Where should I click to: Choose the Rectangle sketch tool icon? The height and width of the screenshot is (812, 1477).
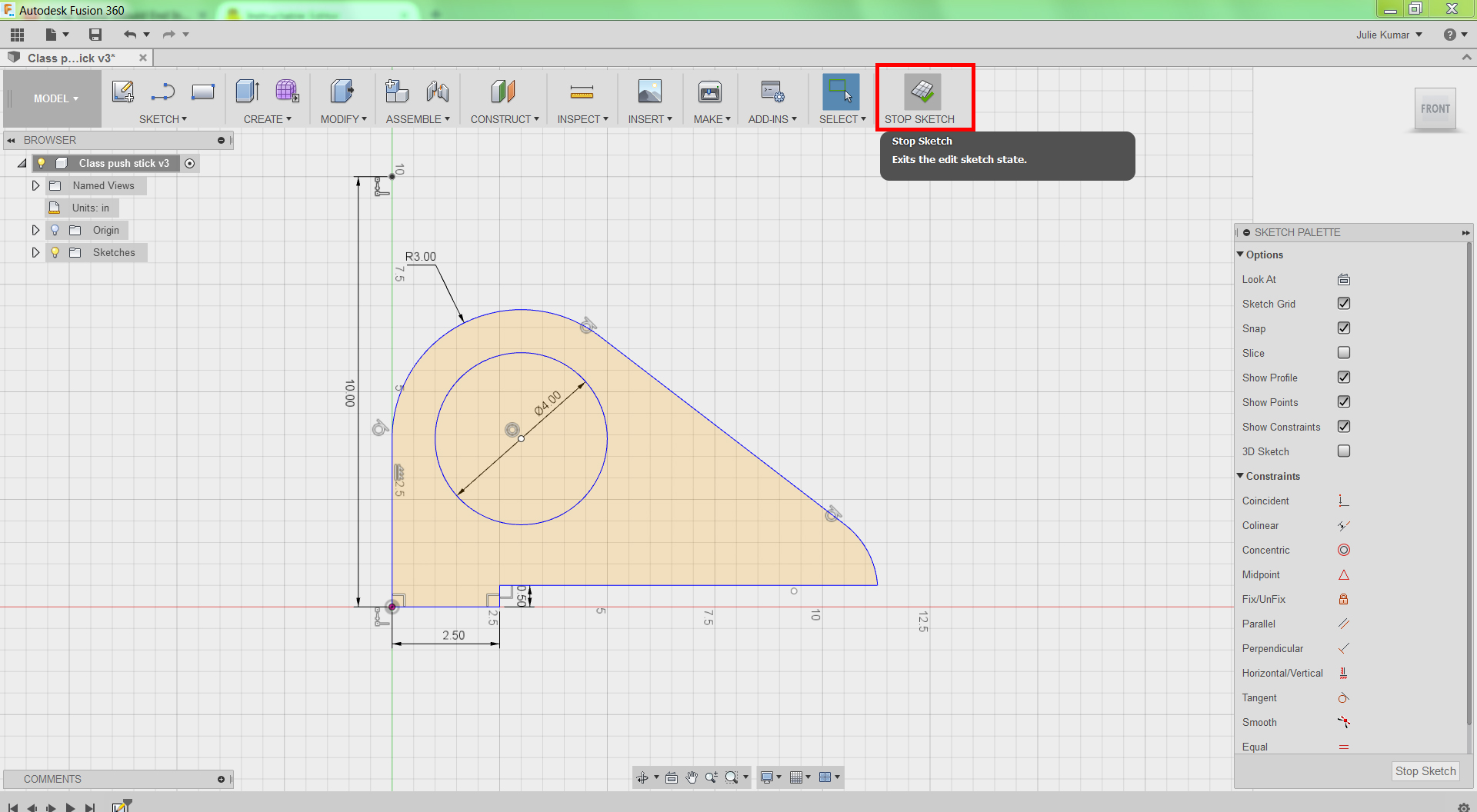pyautogui.click(x=203, y=92)
